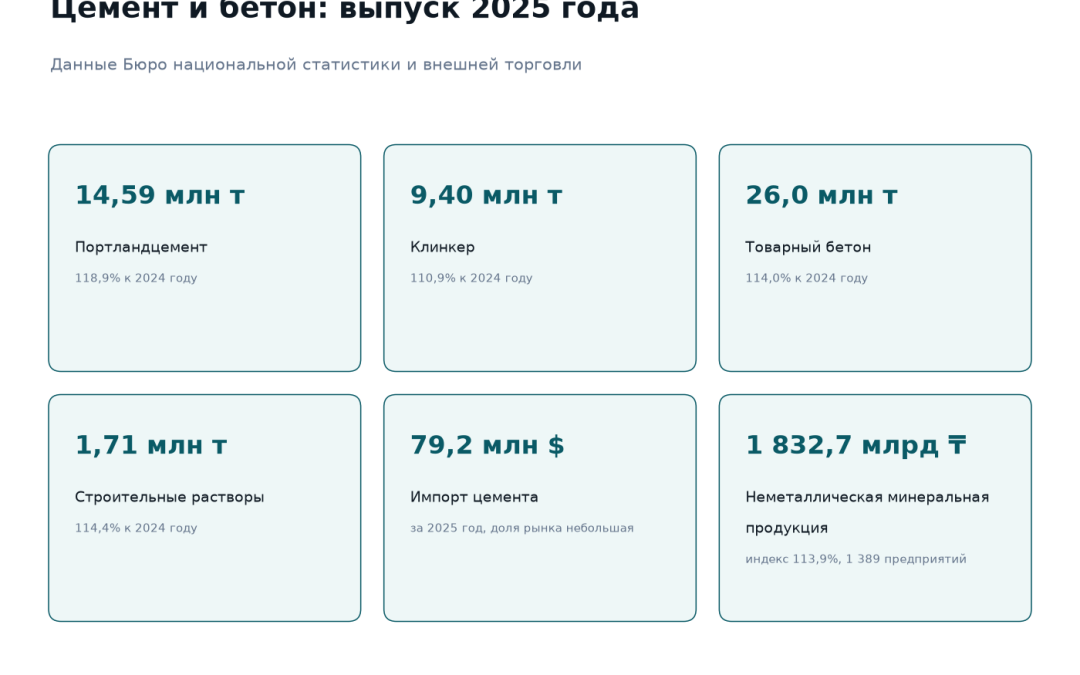This screenshot has height=675, width=1080.
Task: Click '118,9% к 2024 году' note
Action: pos(136,278)
